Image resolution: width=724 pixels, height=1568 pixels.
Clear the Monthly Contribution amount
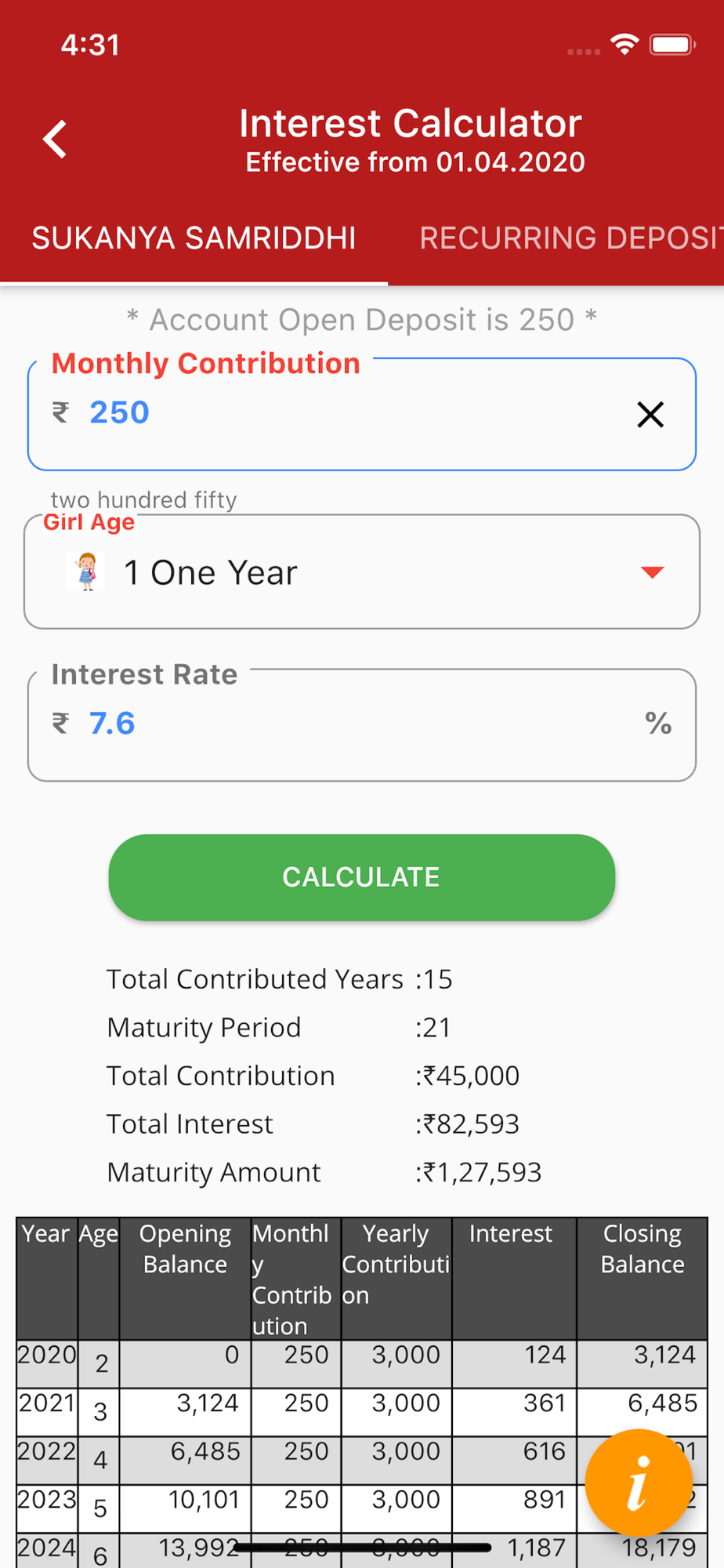point(650,414)
